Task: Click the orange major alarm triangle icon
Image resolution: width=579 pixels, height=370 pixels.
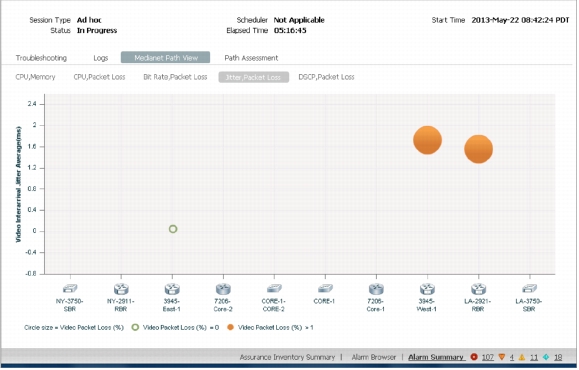Action: tap(502, 357)
